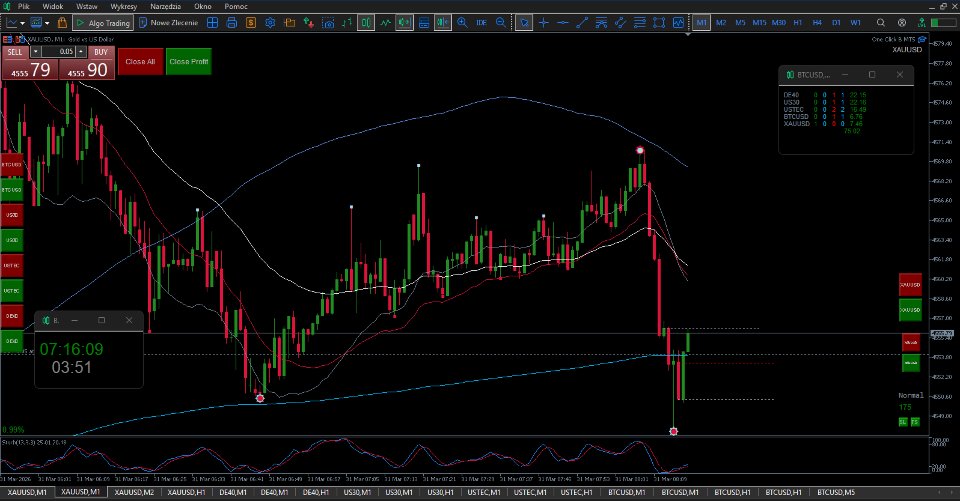Click the print icon in the toolbar
The image size is (960, 501).
(x=231, y=23)
